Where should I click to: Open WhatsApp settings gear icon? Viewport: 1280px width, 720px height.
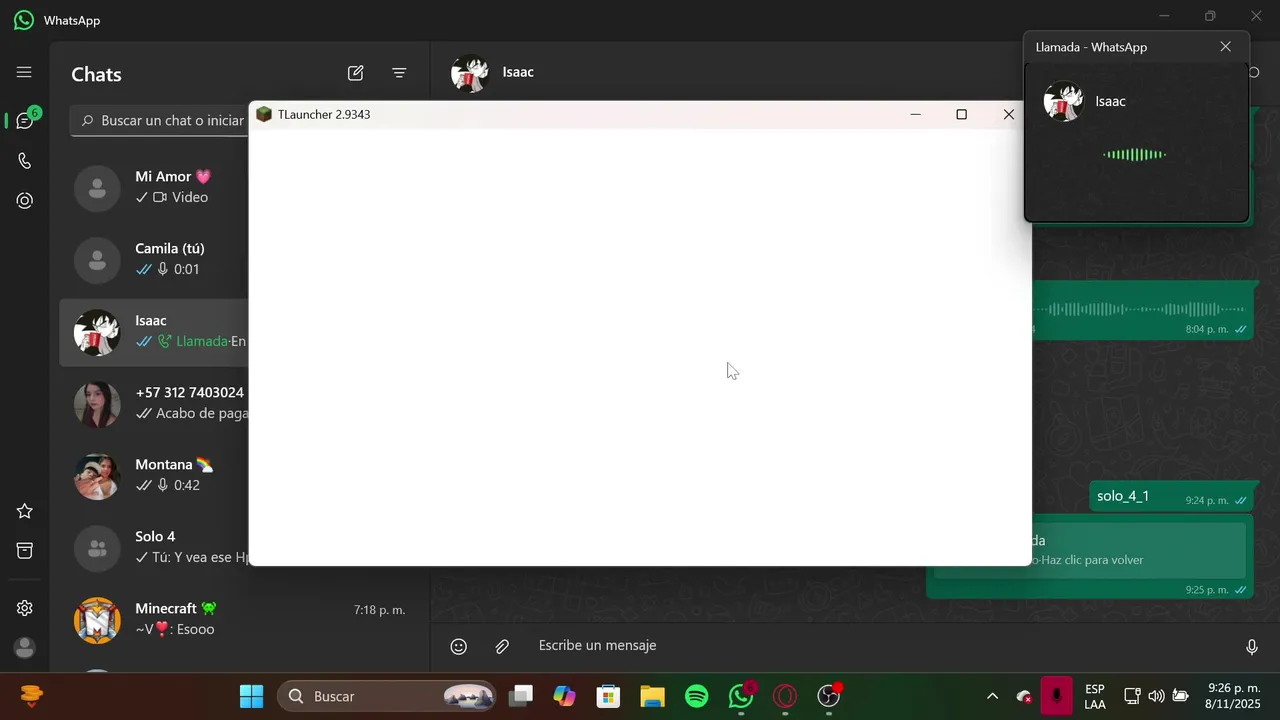[x=25, y=608]
